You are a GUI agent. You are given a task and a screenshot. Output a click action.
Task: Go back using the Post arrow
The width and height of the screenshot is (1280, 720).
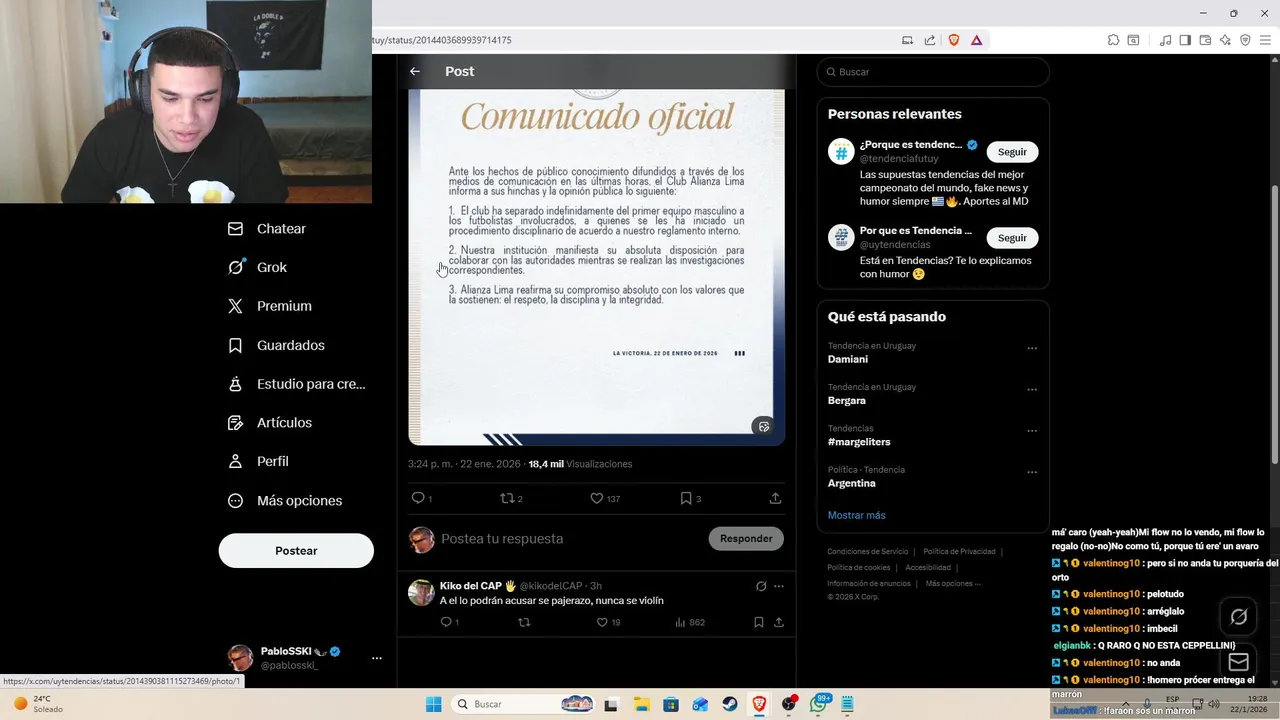415,71
